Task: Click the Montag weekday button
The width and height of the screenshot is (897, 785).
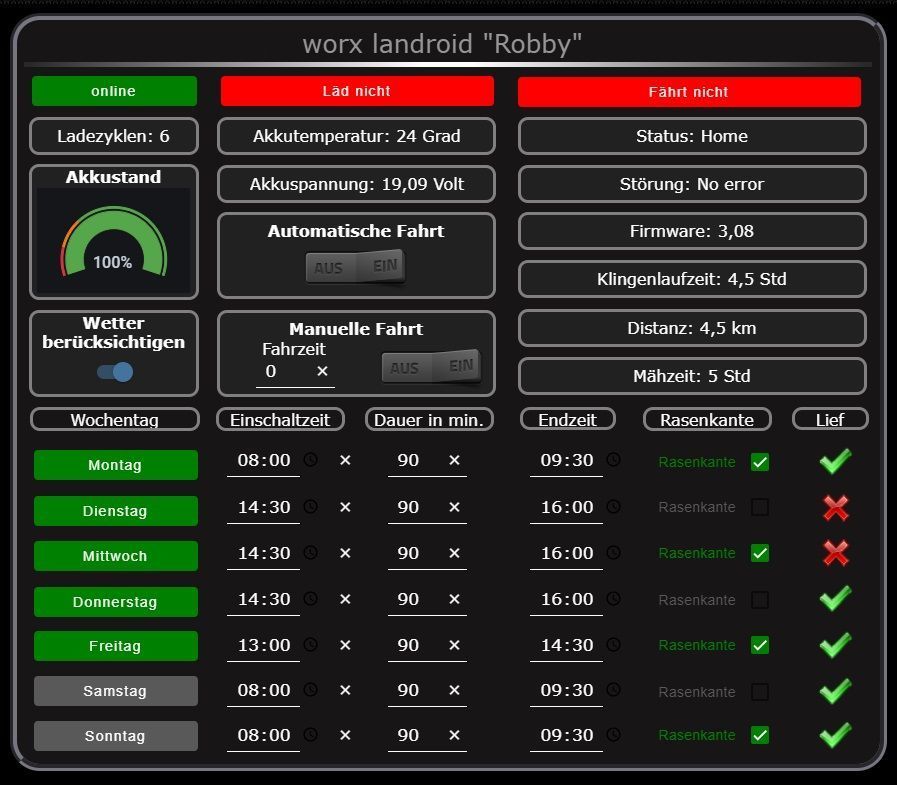Action: [116, 465]
